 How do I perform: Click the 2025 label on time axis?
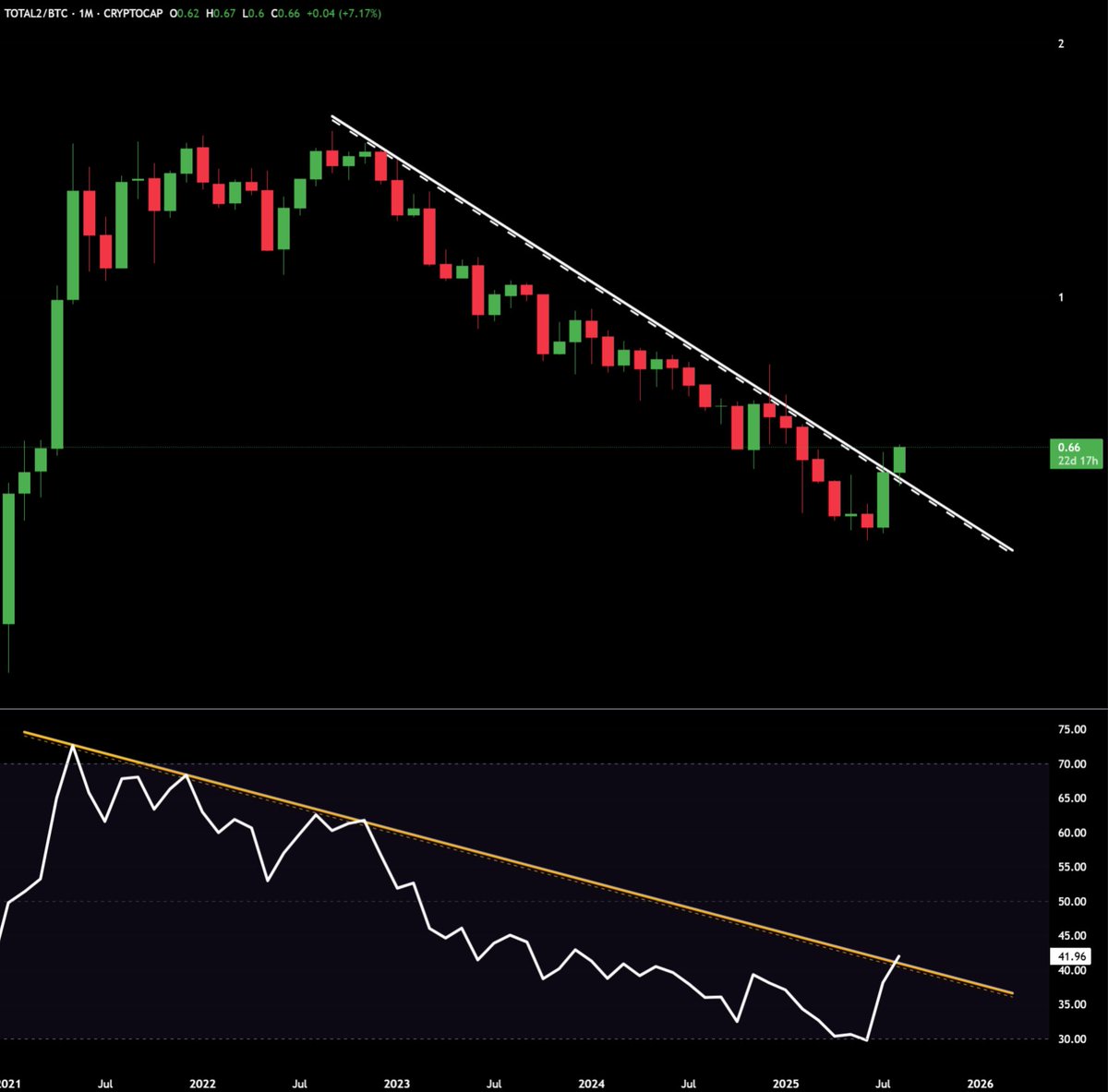coord(786,1084)
